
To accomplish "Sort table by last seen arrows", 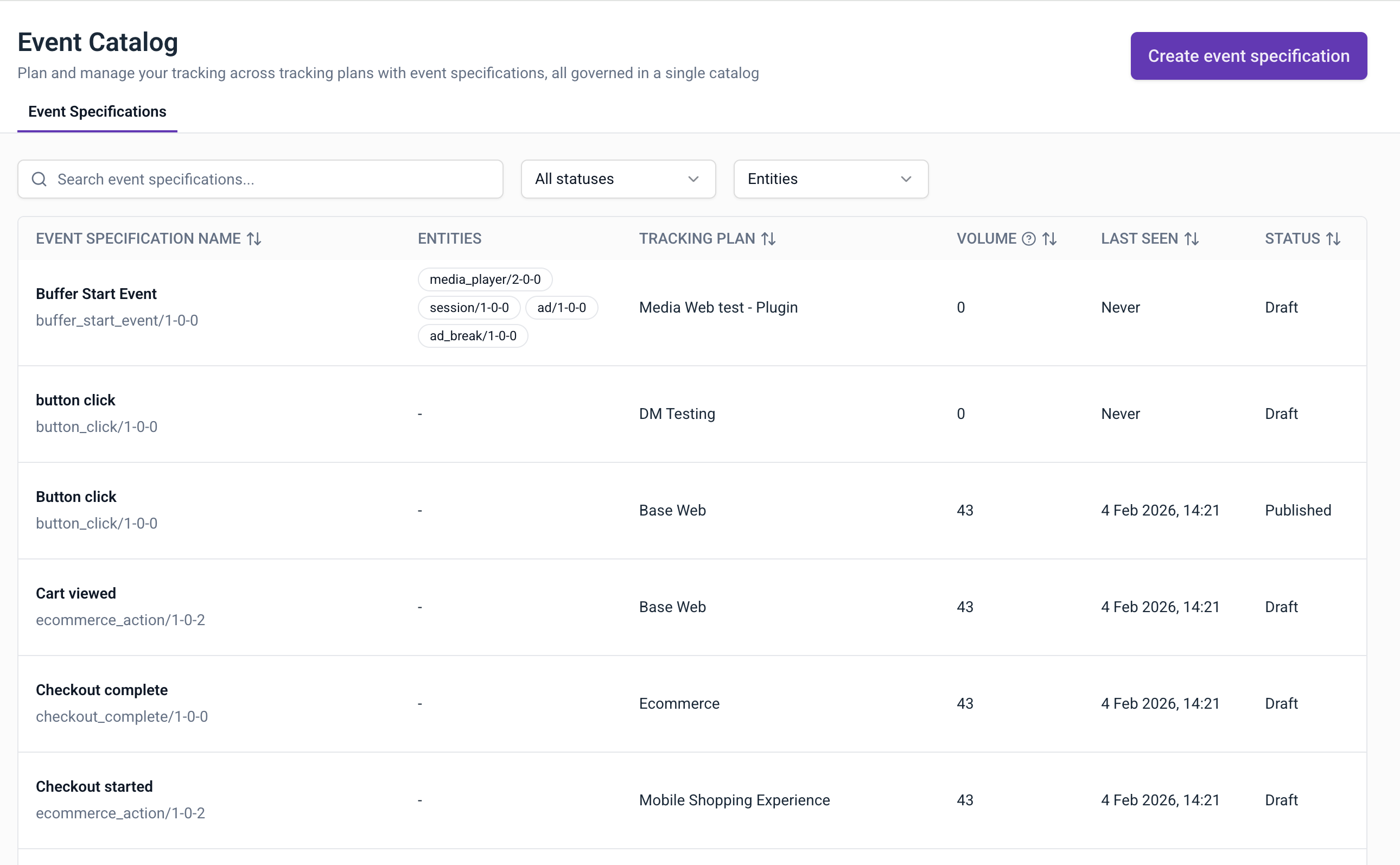I will click(x=1191, y=239).
